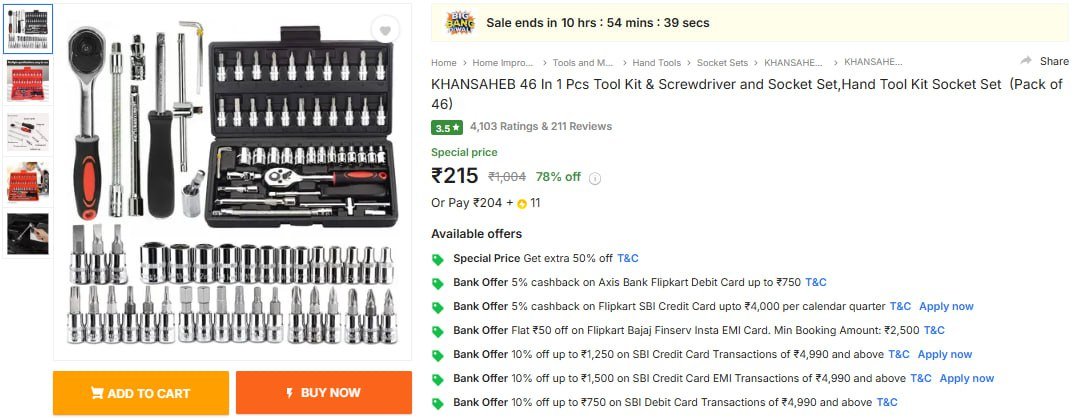1074x418 pixels.
Task: Open T&C for Special Price offer
Action: click(x=627, y=258)
